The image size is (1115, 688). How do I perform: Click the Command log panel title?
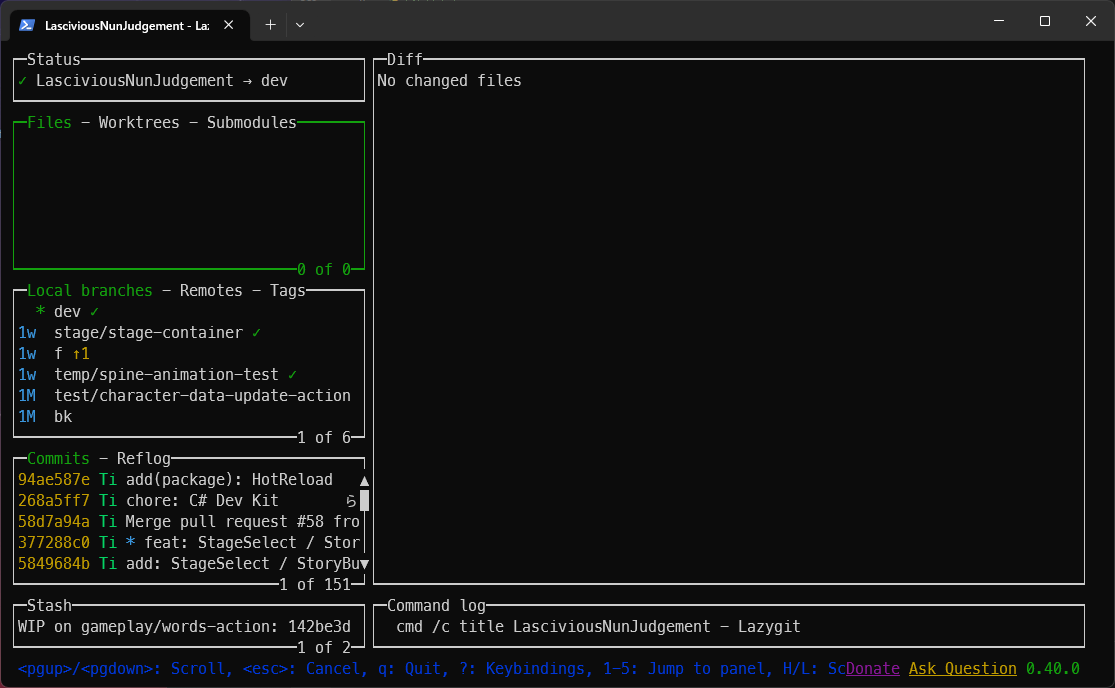pyautogui.click(x=436, y=606)
